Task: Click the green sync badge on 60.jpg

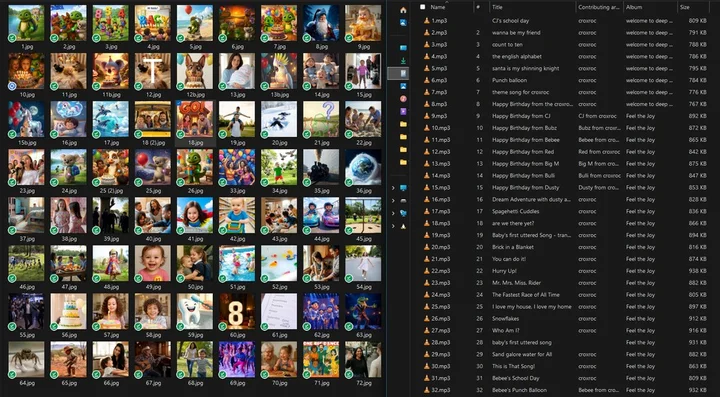Action: coord(223,326)
